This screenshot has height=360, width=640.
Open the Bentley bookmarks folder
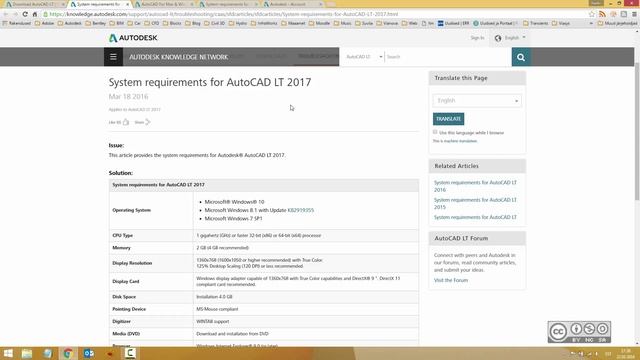96,23
